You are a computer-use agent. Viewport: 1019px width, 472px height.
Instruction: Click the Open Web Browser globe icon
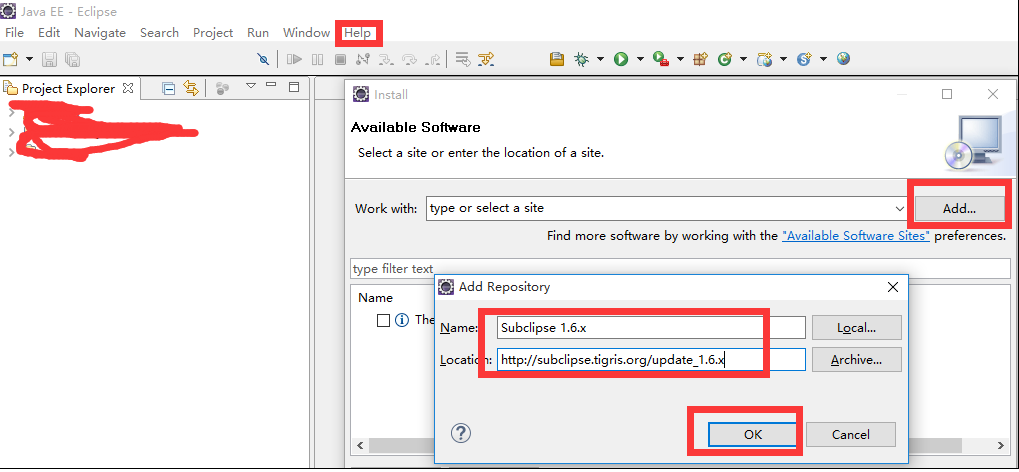(x=844, y=59)
